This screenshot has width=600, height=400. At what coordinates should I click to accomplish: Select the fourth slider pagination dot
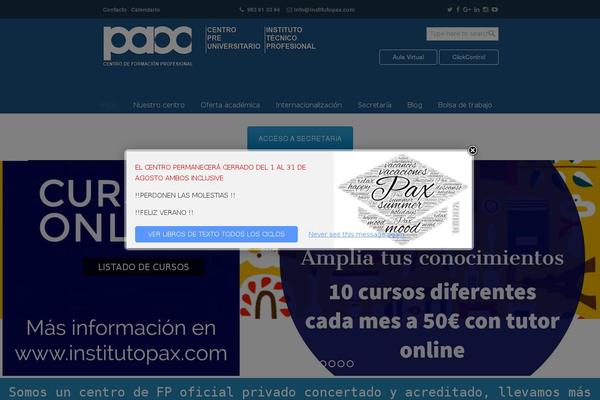click(x=350, y=364)
